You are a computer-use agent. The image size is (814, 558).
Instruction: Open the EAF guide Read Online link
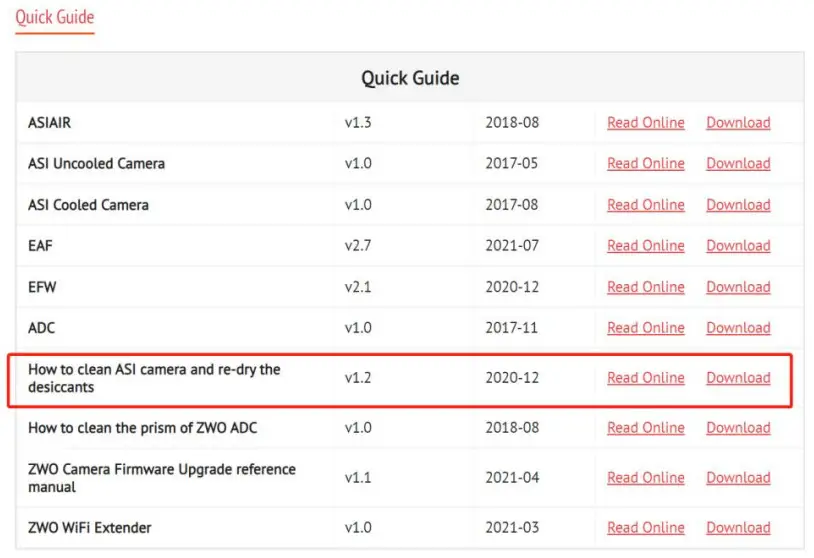pyautogui.click(x=645, y=246)
